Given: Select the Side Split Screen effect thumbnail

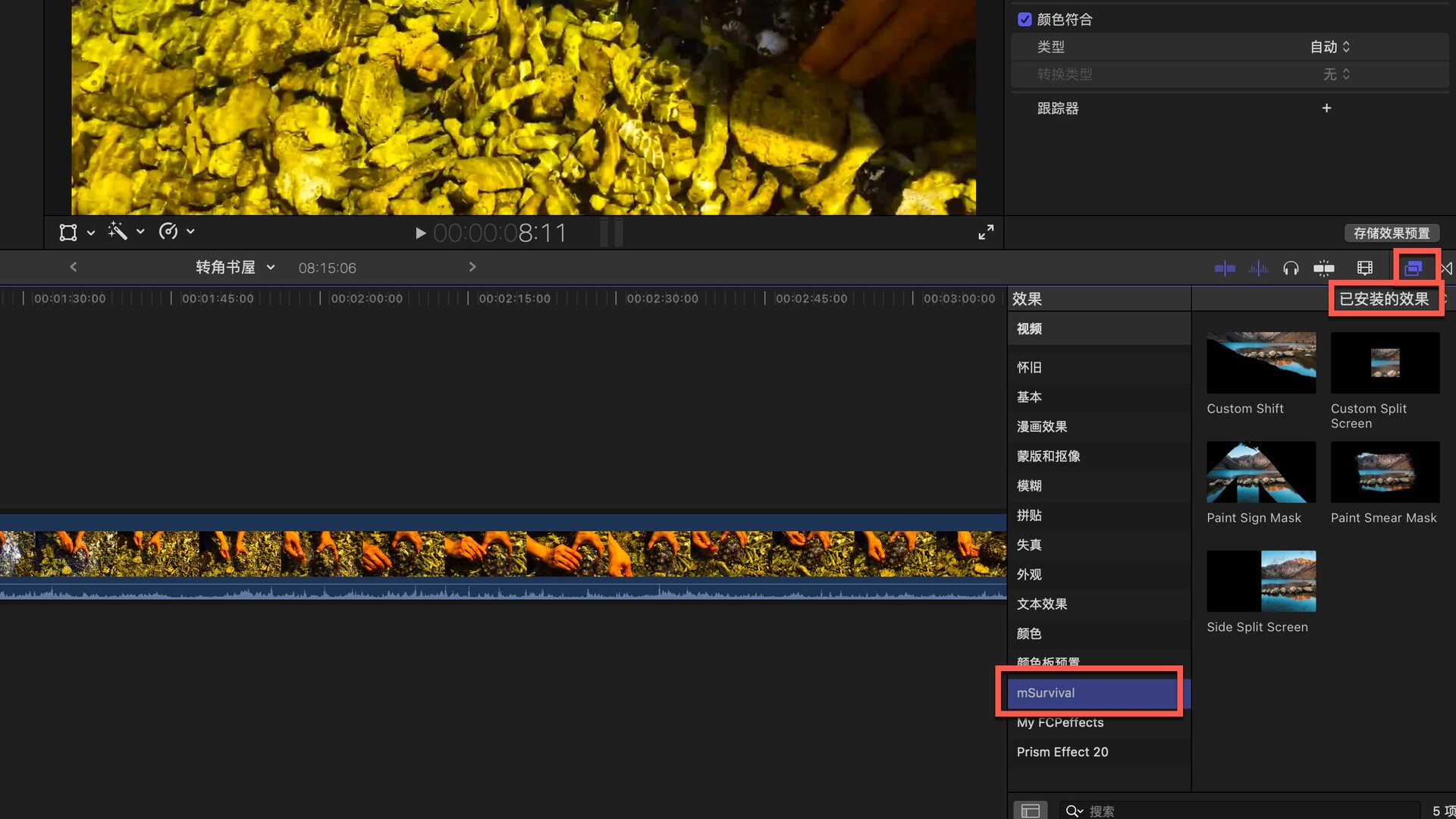Looking at the screenshot, I should (1261, 581).
